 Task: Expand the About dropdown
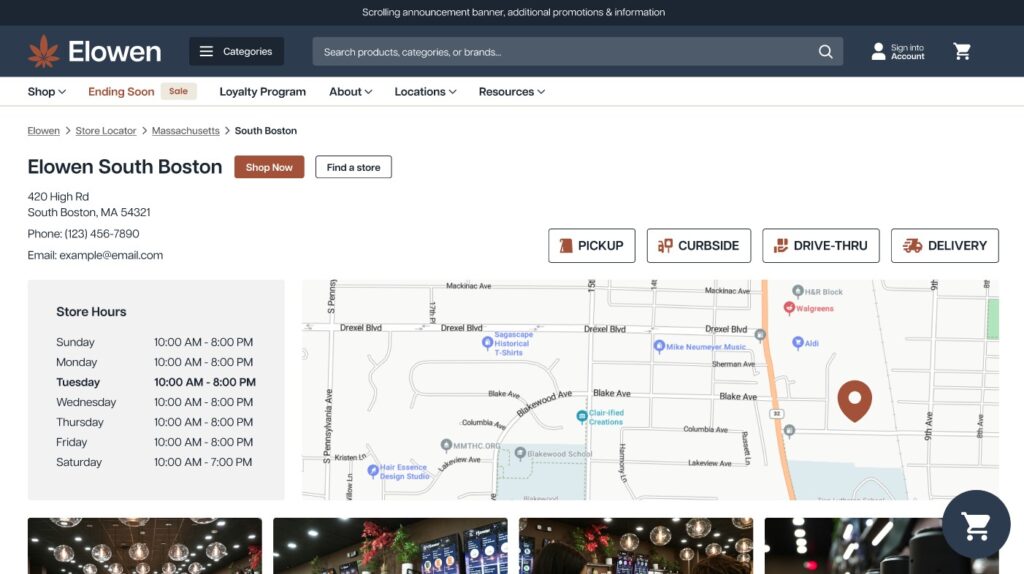point(351,91)
